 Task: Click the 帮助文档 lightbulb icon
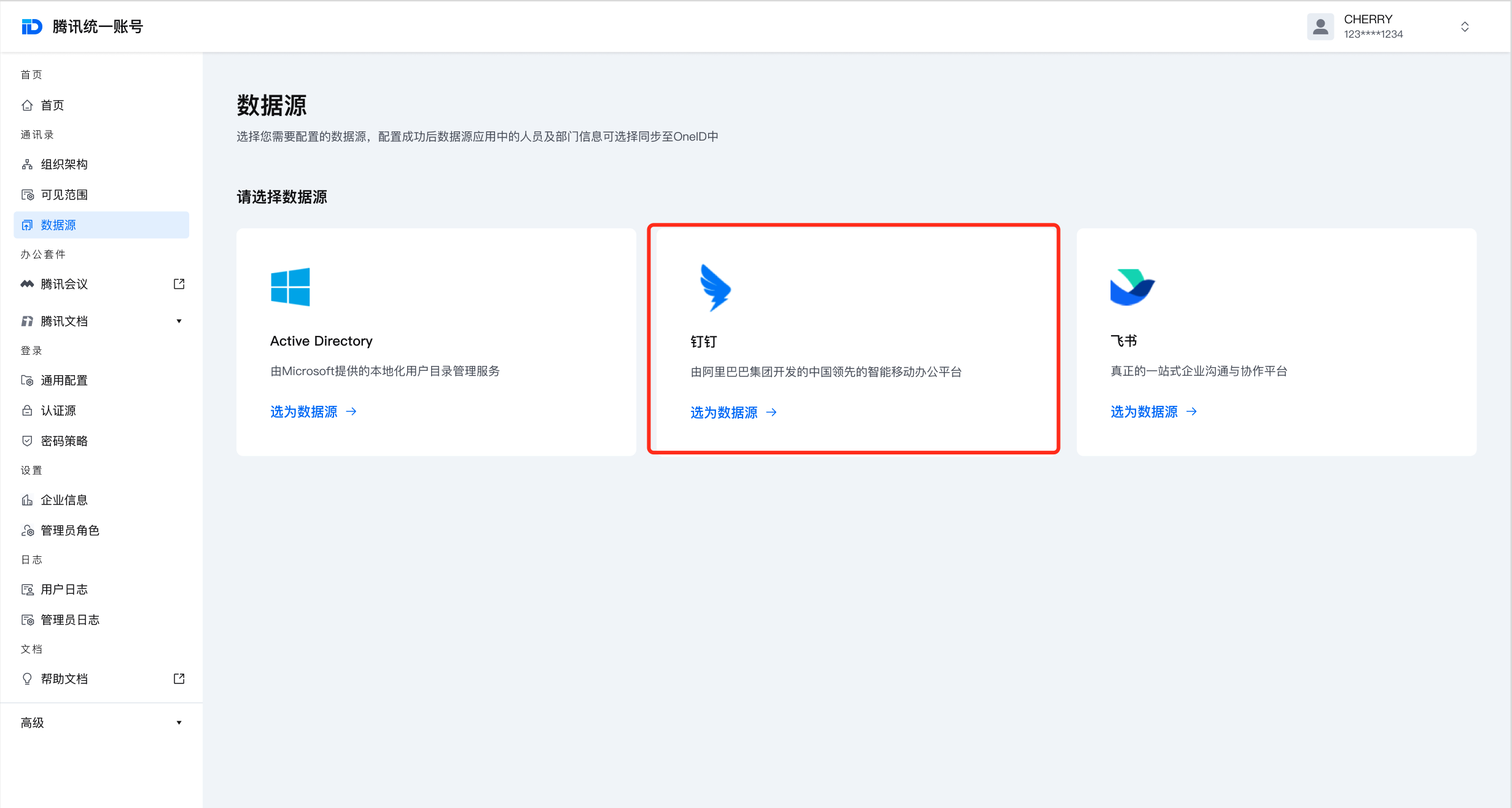(27, 678)
